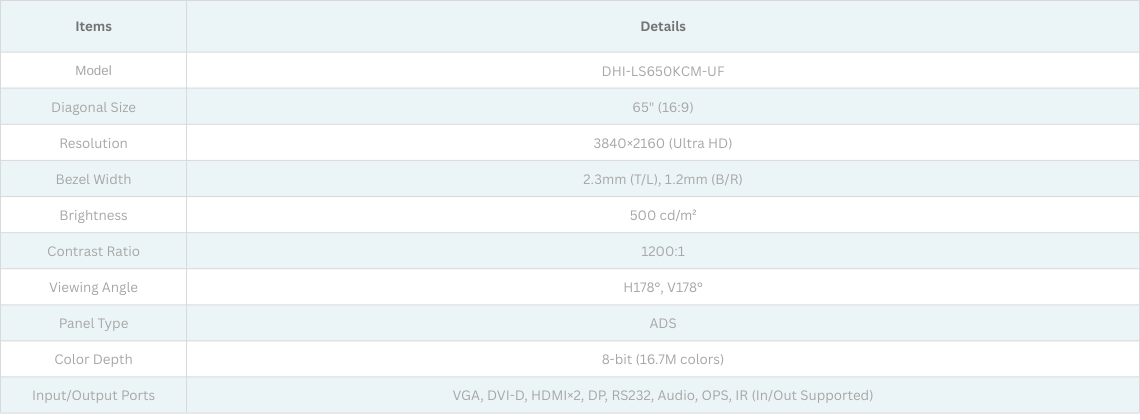The height and width of the screenshot is (420, 1140).
Task: Click the 2.3mm (T/L), 1.2mm (B/R) value
Action: 662,179
